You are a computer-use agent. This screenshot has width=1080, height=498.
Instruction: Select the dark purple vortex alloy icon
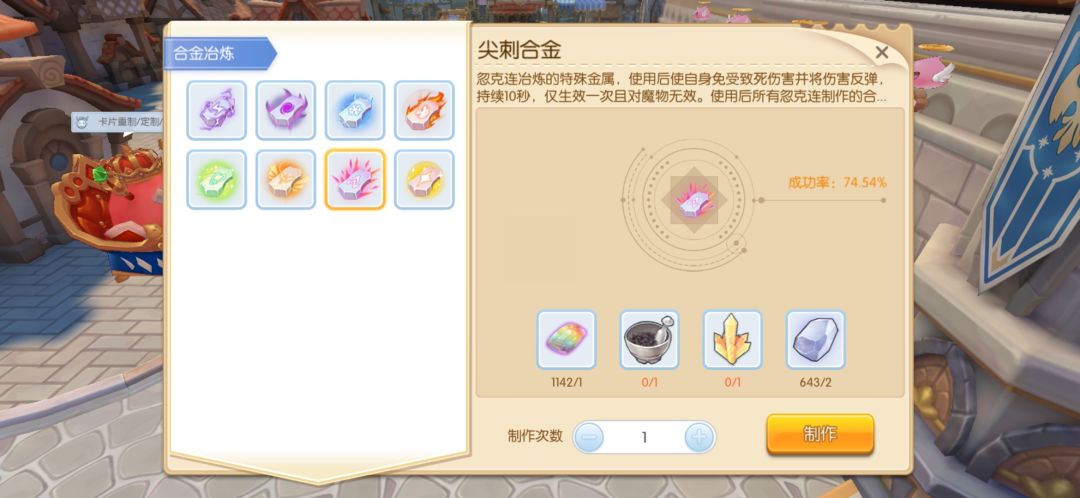[286, 110]
